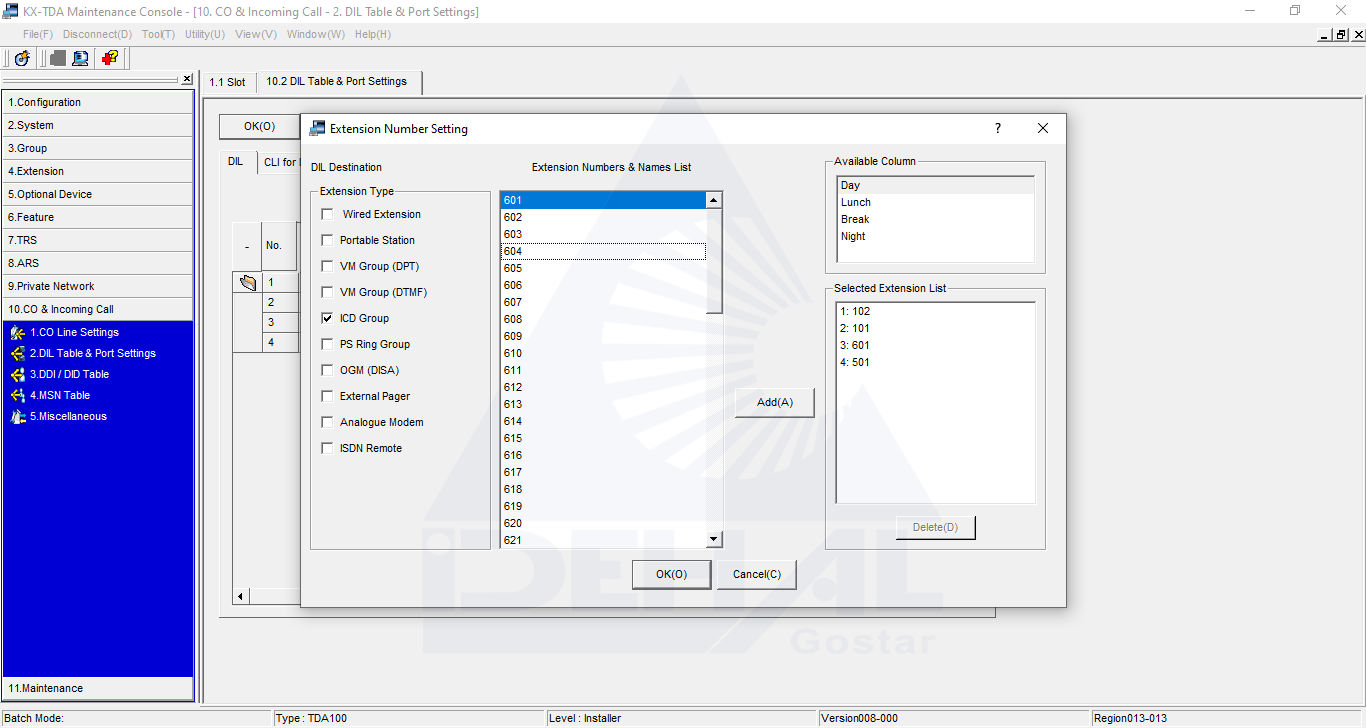Select Lunch in Available Column
Screen dimensions: 1366x728
click(935, 202)
